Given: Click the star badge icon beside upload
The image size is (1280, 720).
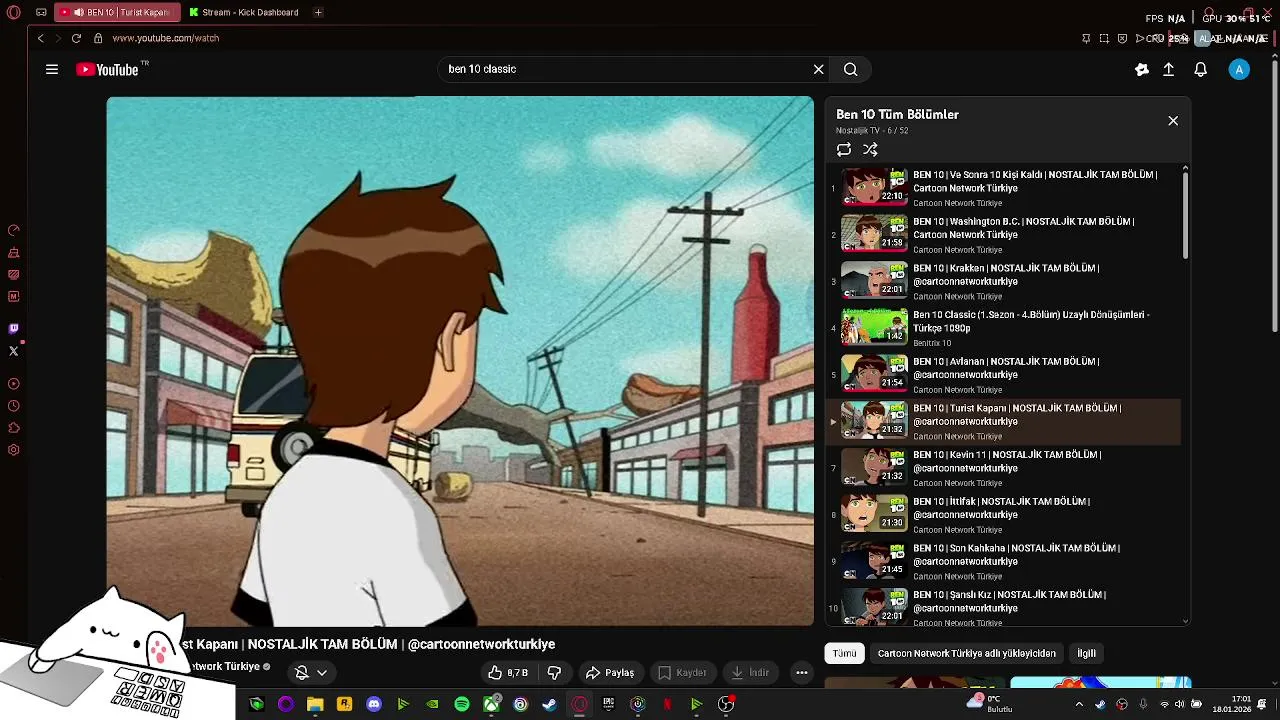Looking at the screenshot, I should (1142, 69).
